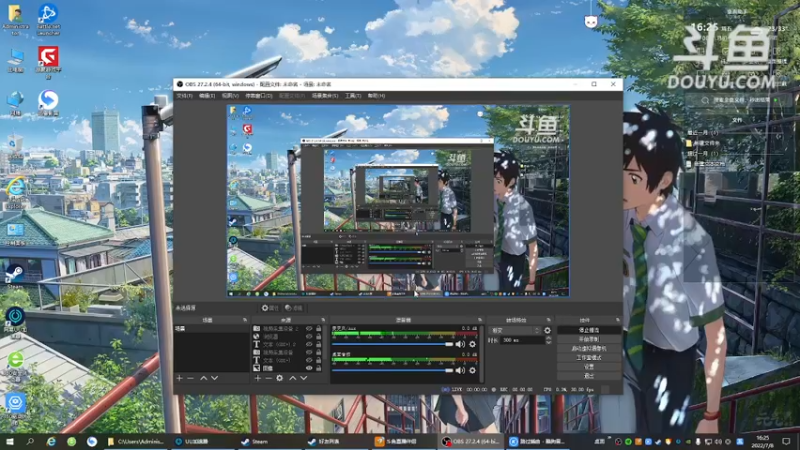Open source properties gear below sources list
800x450 pixels.
click(280, 378)
